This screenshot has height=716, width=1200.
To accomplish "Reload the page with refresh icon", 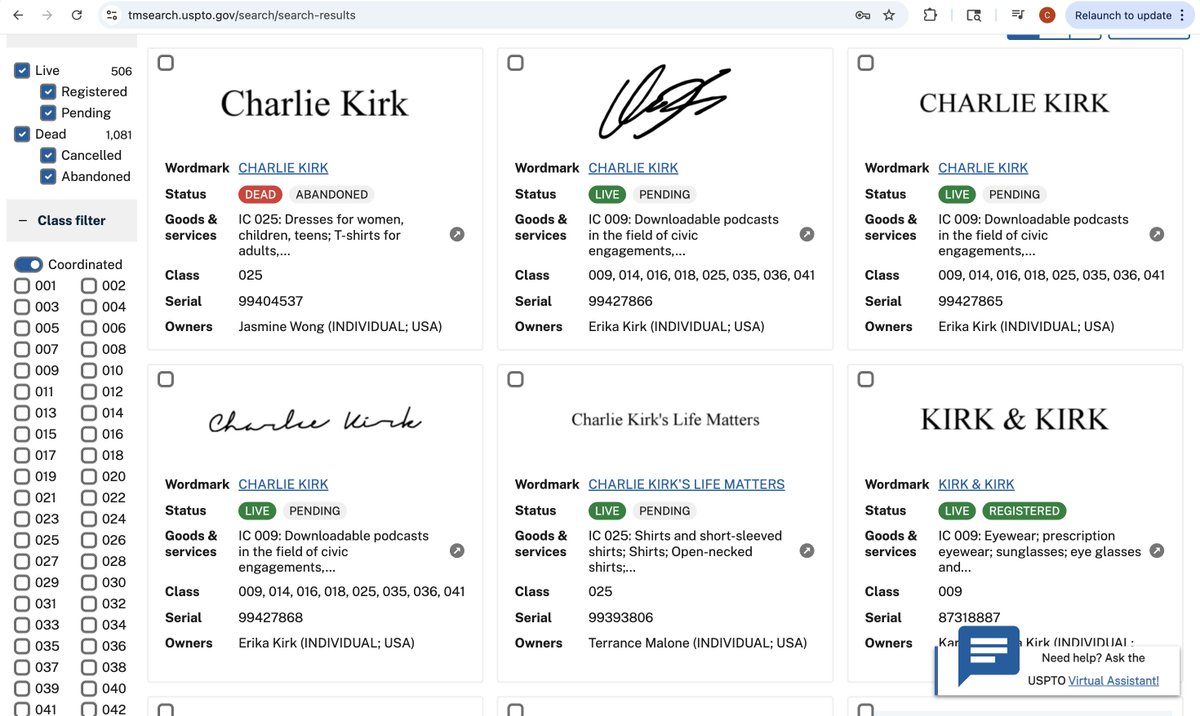I will [77, 15].
